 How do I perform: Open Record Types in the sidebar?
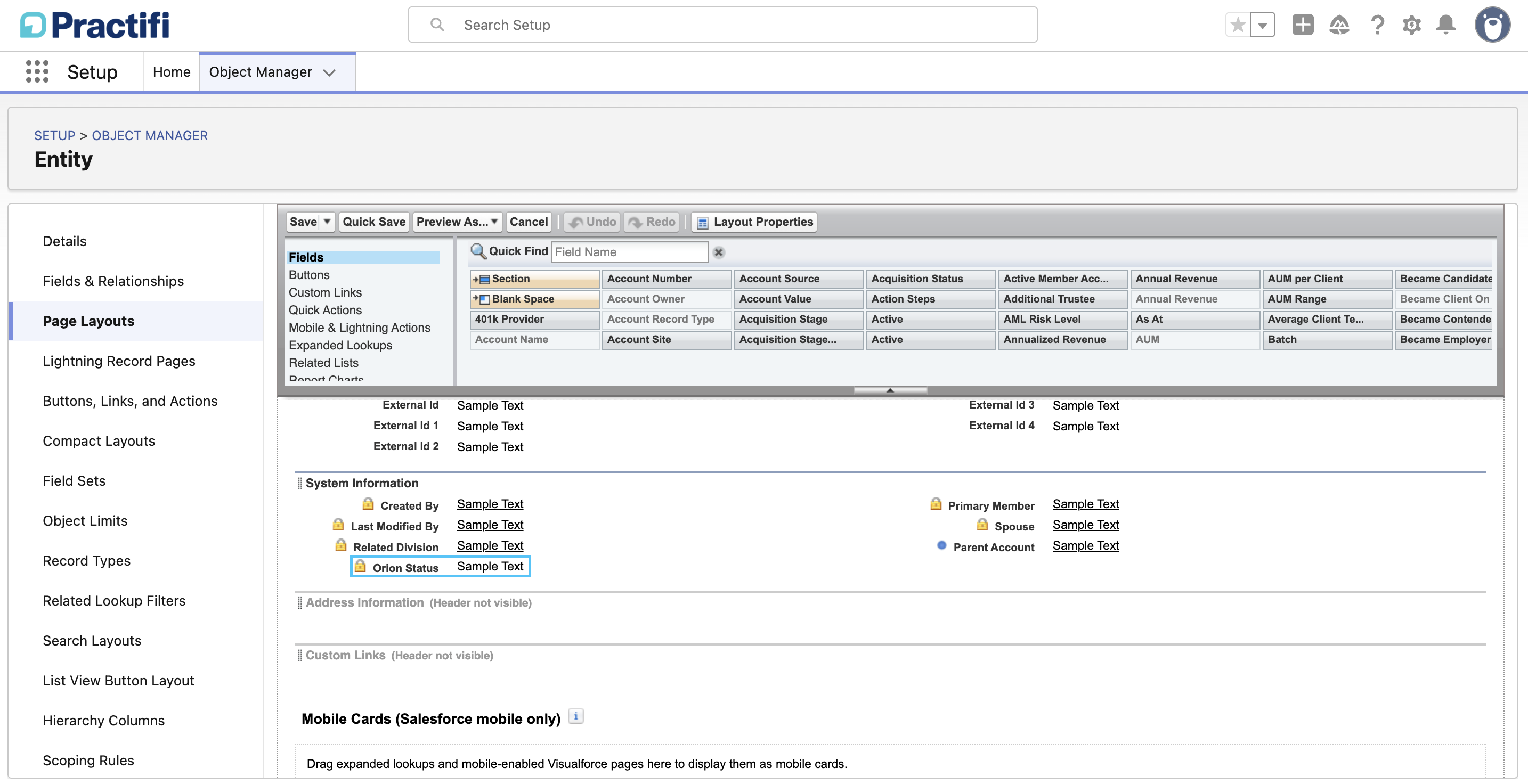pos(87,561)
